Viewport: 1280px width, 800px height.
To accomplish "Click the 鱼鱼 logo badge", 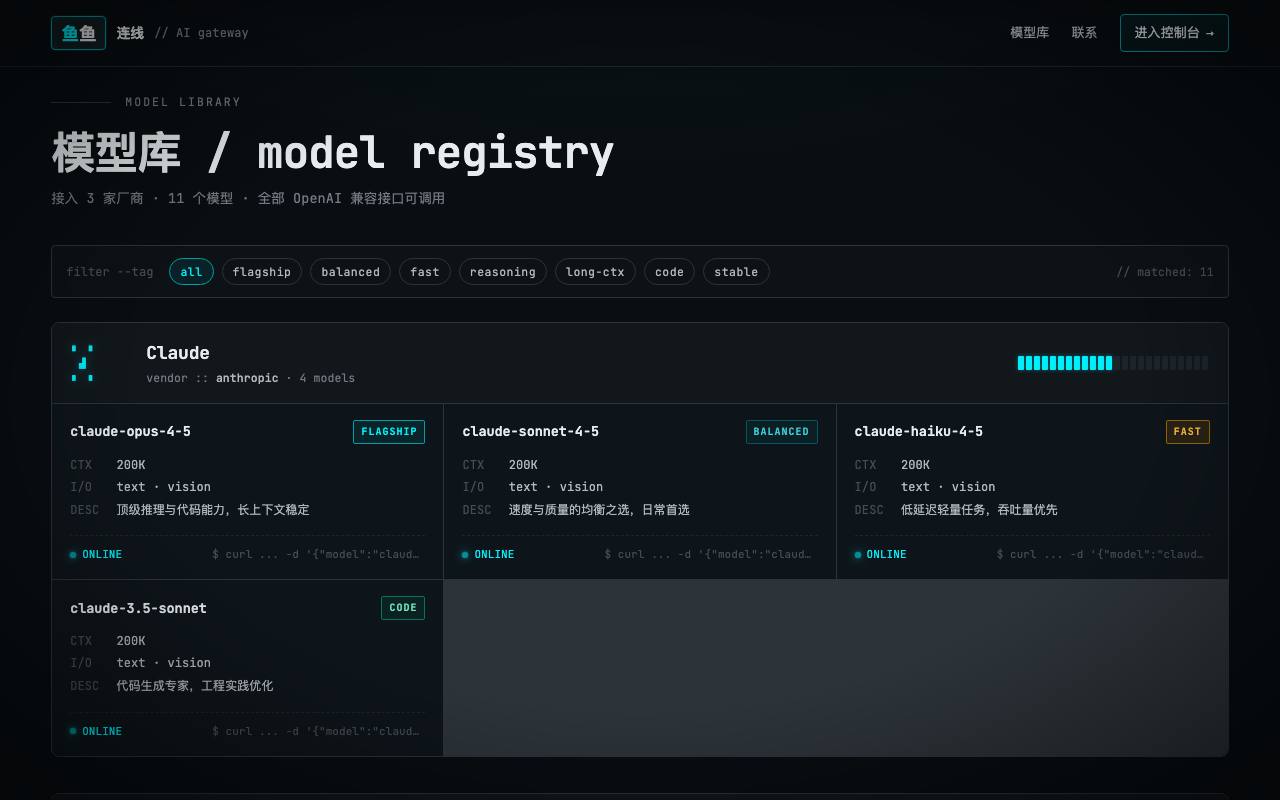I will (78, 33).
